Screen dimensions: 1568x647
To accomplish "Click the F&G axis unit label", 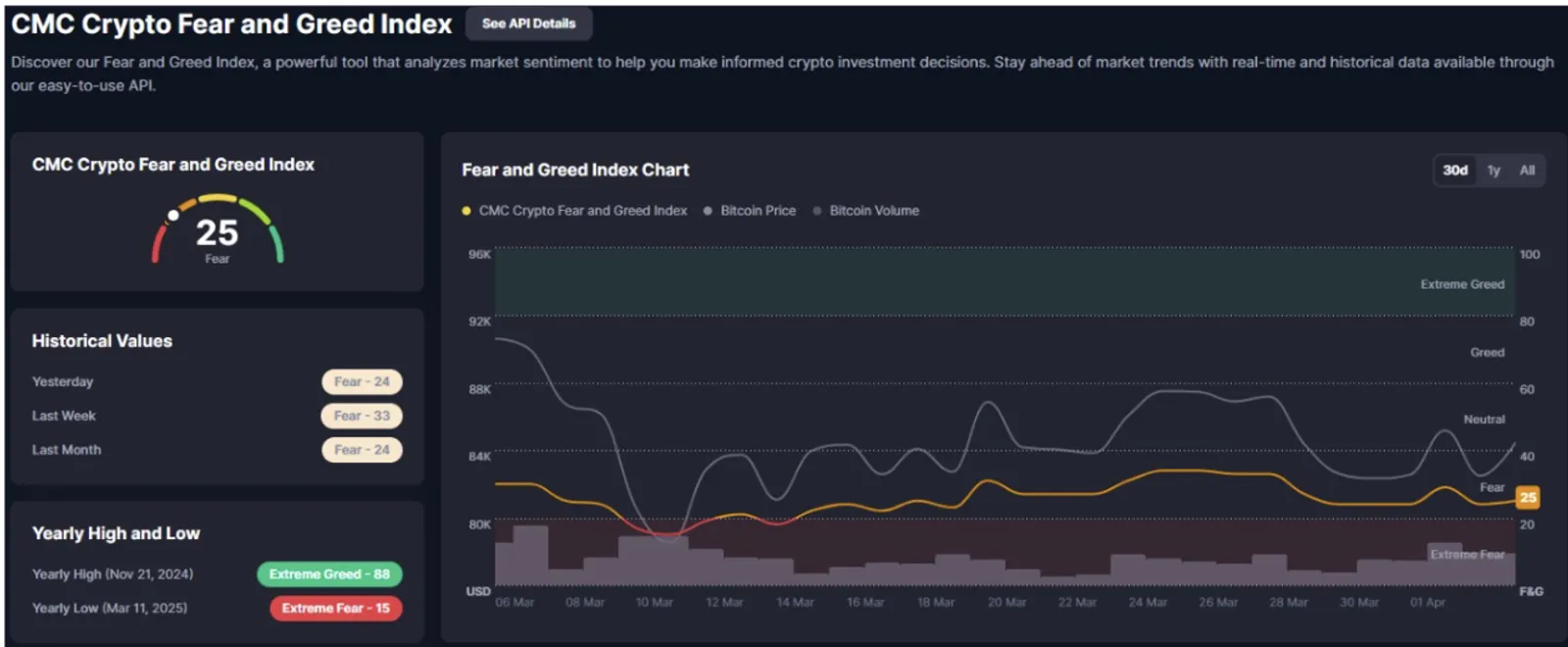I will [x=1531, y=592].
